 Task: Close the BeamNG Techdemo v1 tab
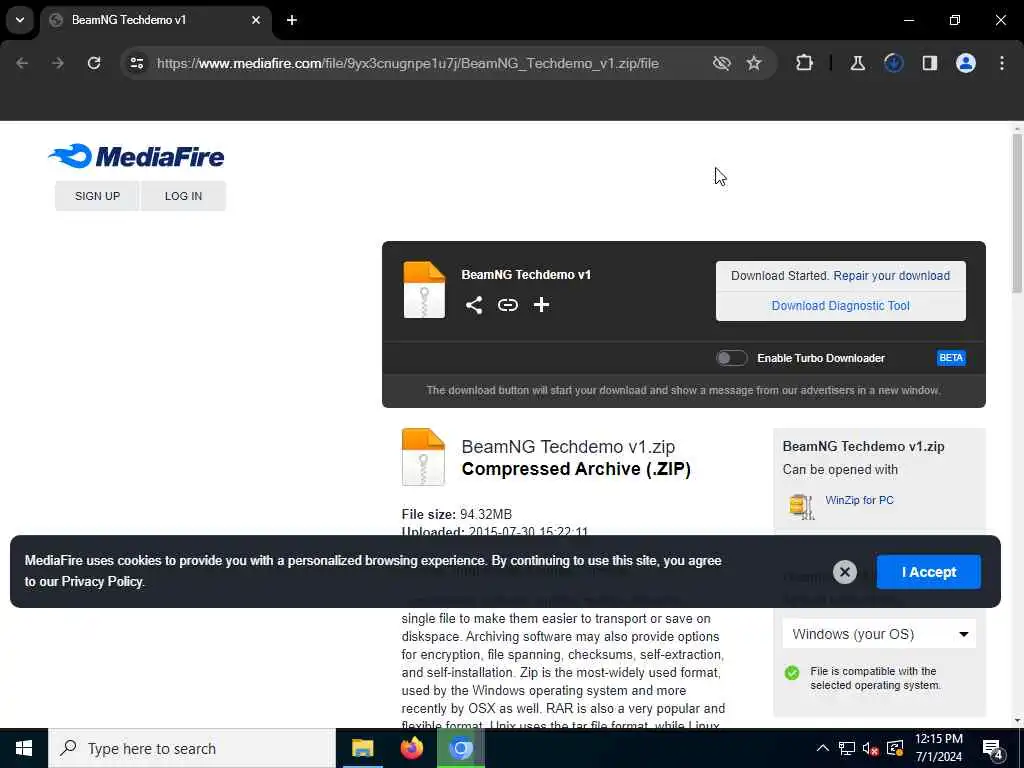[x=256, y=20]
